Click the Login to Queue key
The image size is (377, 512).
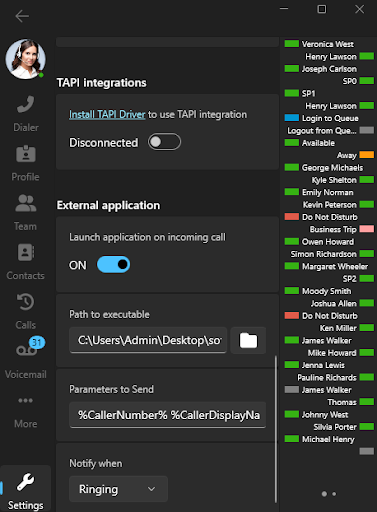pyautogui.click(x=322, y=118)
